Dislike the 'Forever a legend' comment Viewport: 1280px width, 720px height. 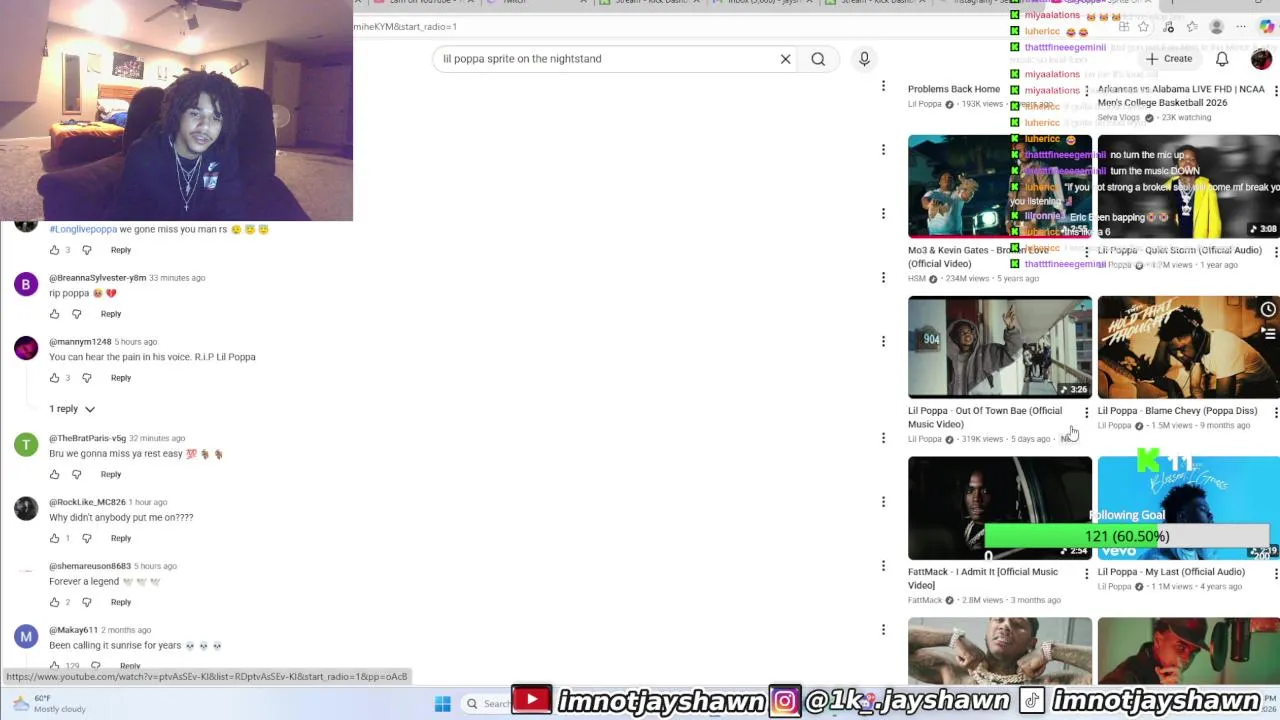pos(86,602)
